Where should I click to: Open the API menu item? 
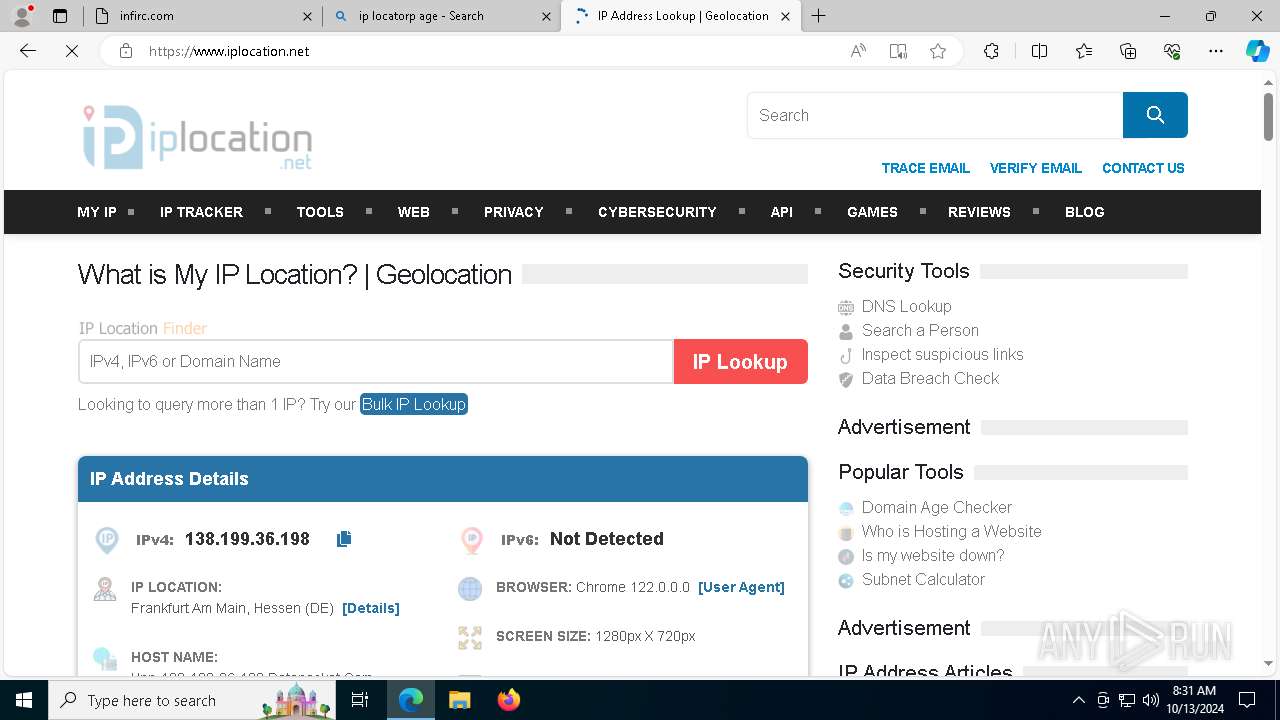(782, 212)
